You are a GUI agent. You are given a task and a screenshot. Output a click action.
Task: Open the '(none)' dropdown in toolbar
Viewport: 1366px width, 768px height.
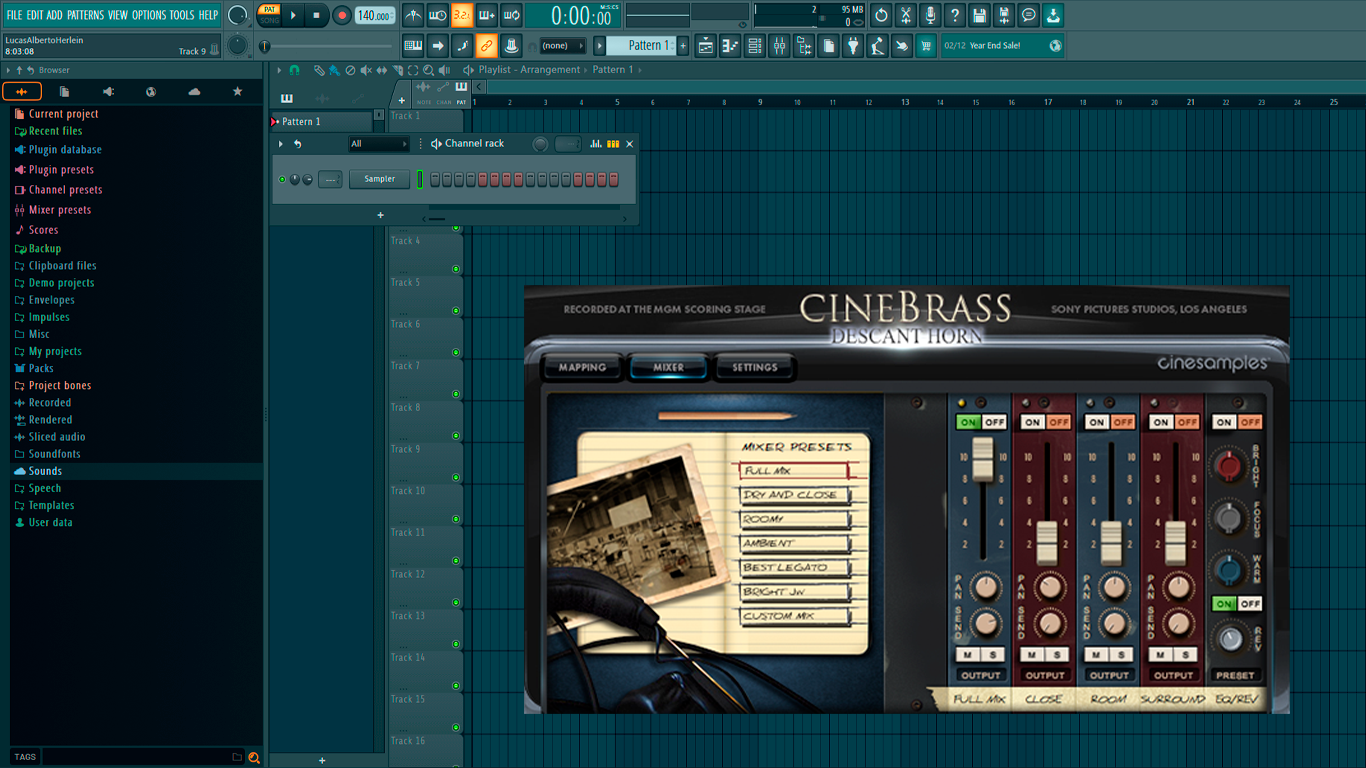click(562, 46)
